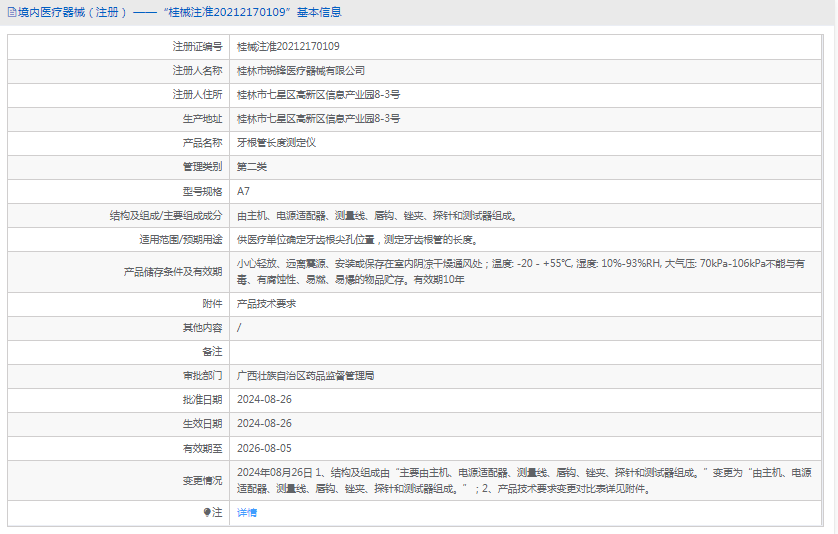
Task: Select product name 牙根管长度测定仪
Action: 276,143
